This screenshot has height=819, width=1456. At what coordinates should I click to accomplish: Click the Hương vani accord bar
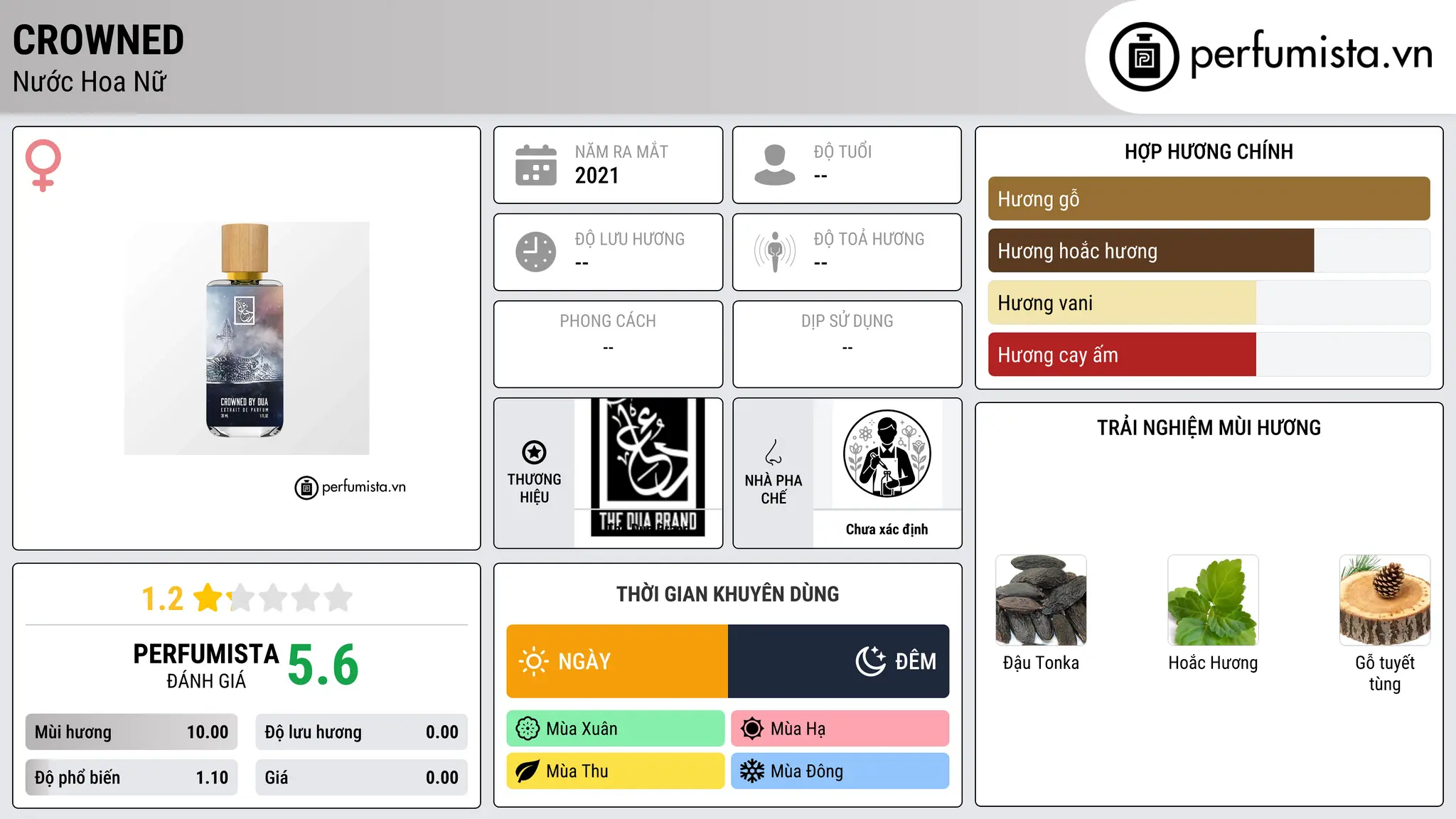tap(1209, 302)
